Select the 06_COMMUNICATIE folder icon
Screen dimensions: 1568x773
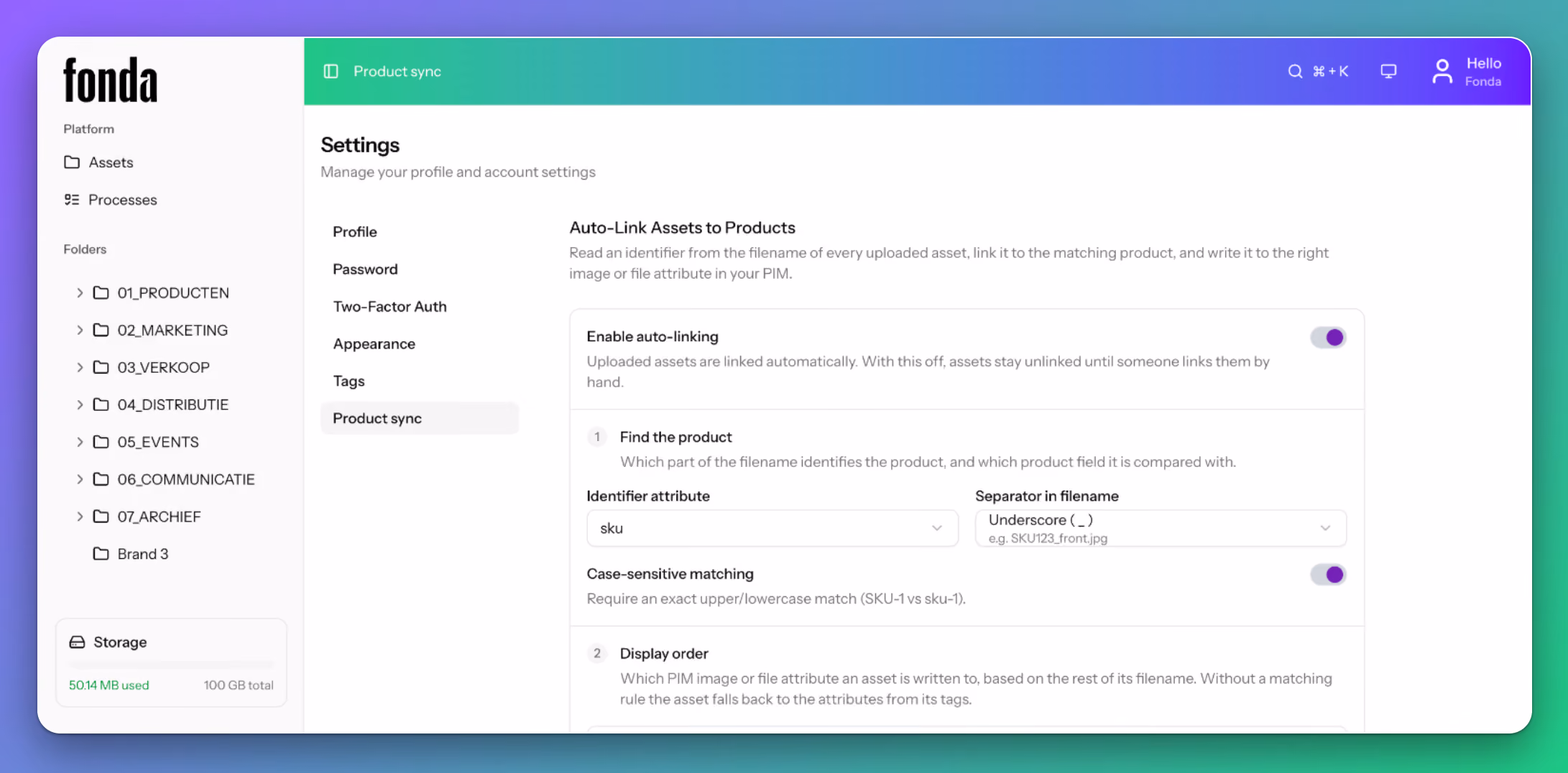click(101, 479)
